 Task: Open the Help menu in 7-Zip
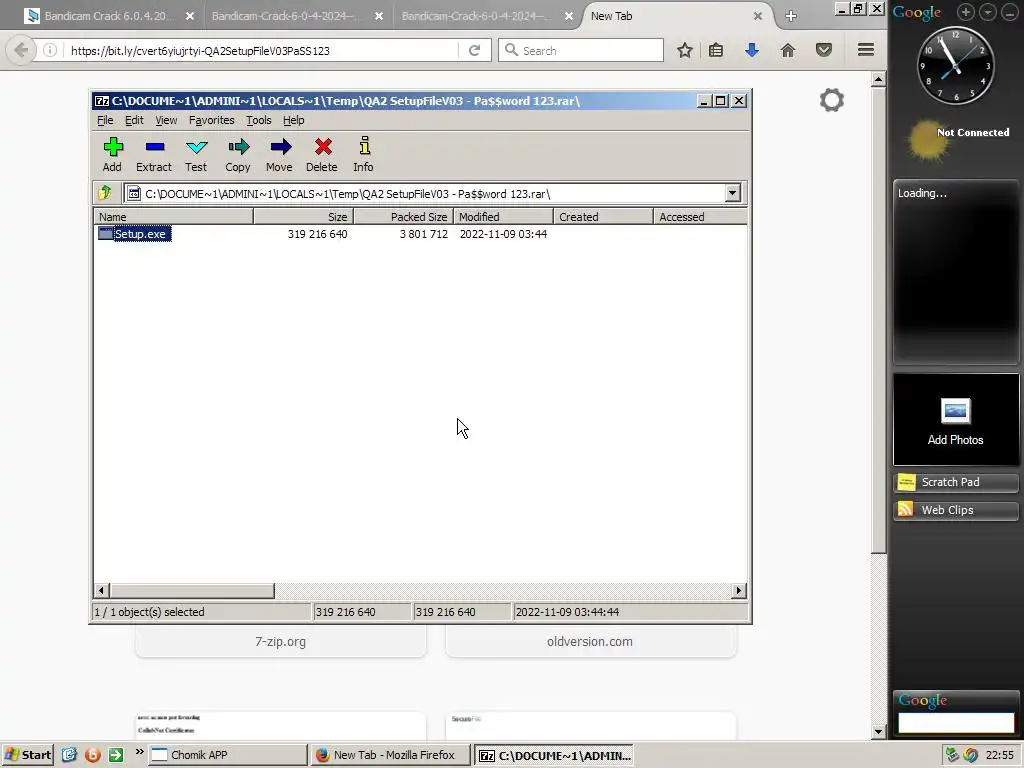tap(293, 120)
